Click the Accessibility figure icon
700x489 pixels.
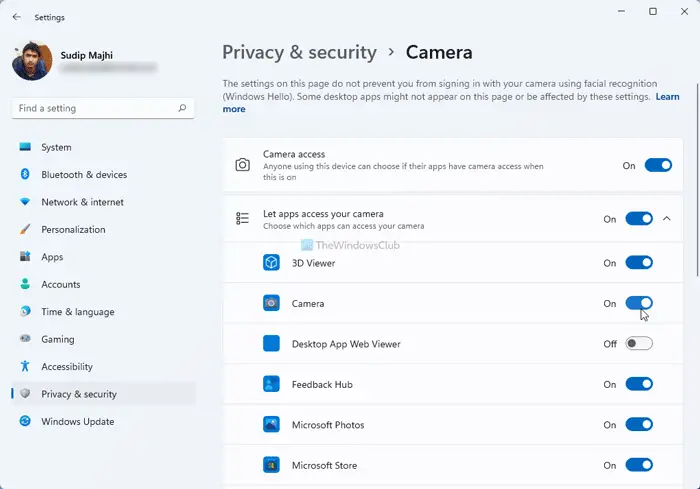pos(25,366)
